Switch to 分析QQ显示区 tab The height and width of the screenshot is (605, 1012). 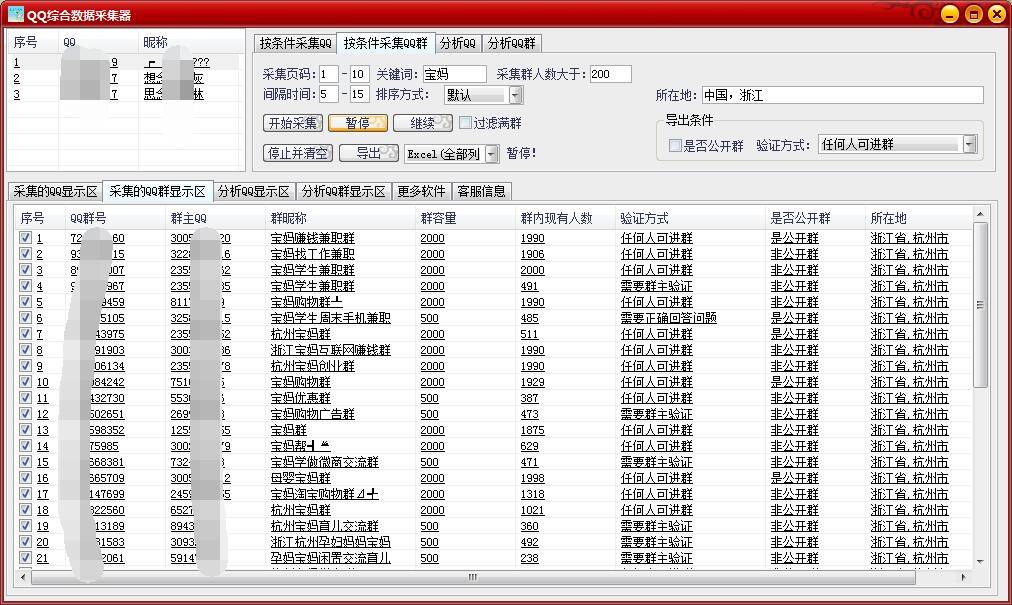click(254, 192)
